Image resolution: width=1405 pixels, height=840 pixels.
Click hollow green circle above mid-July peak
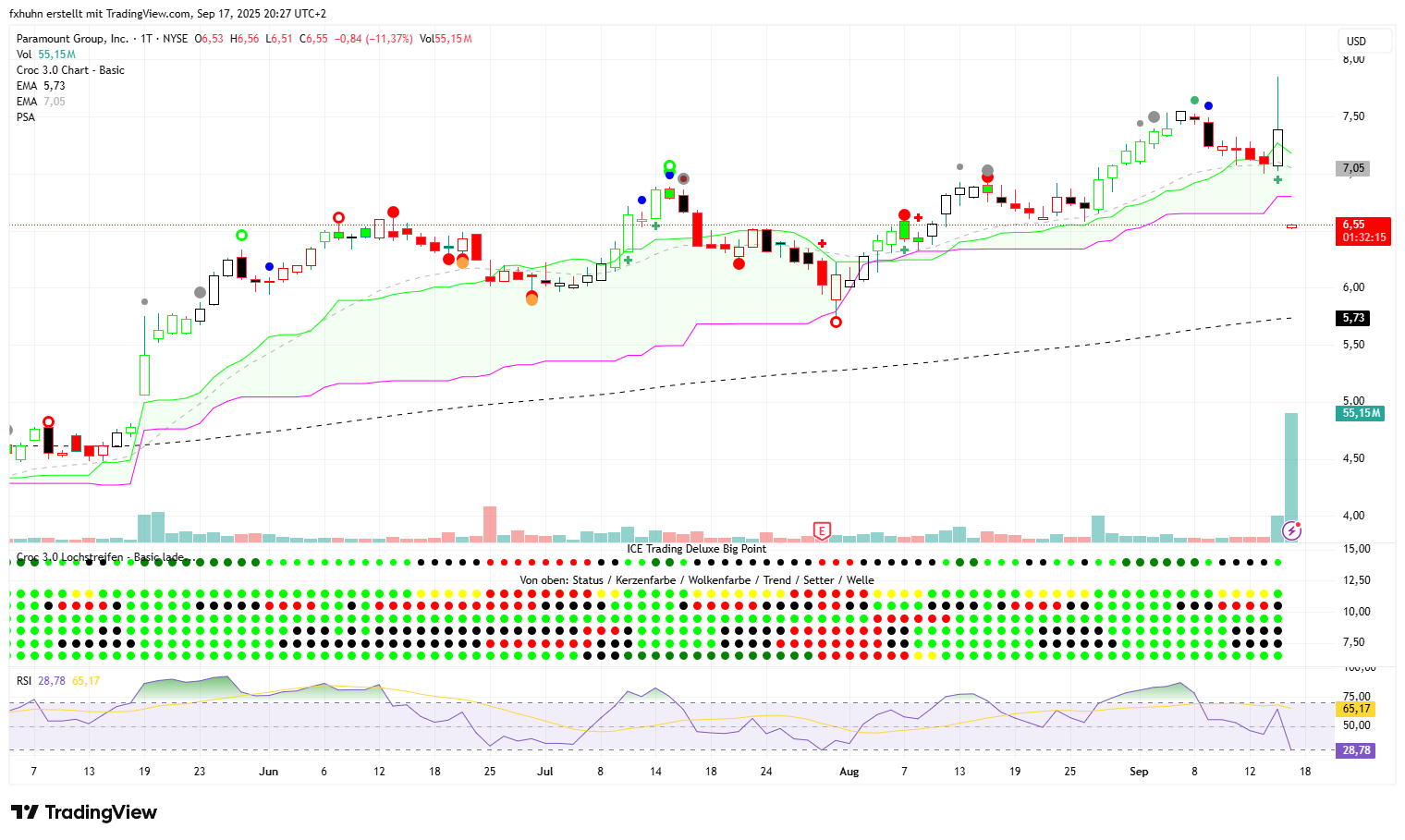[669, 166]
